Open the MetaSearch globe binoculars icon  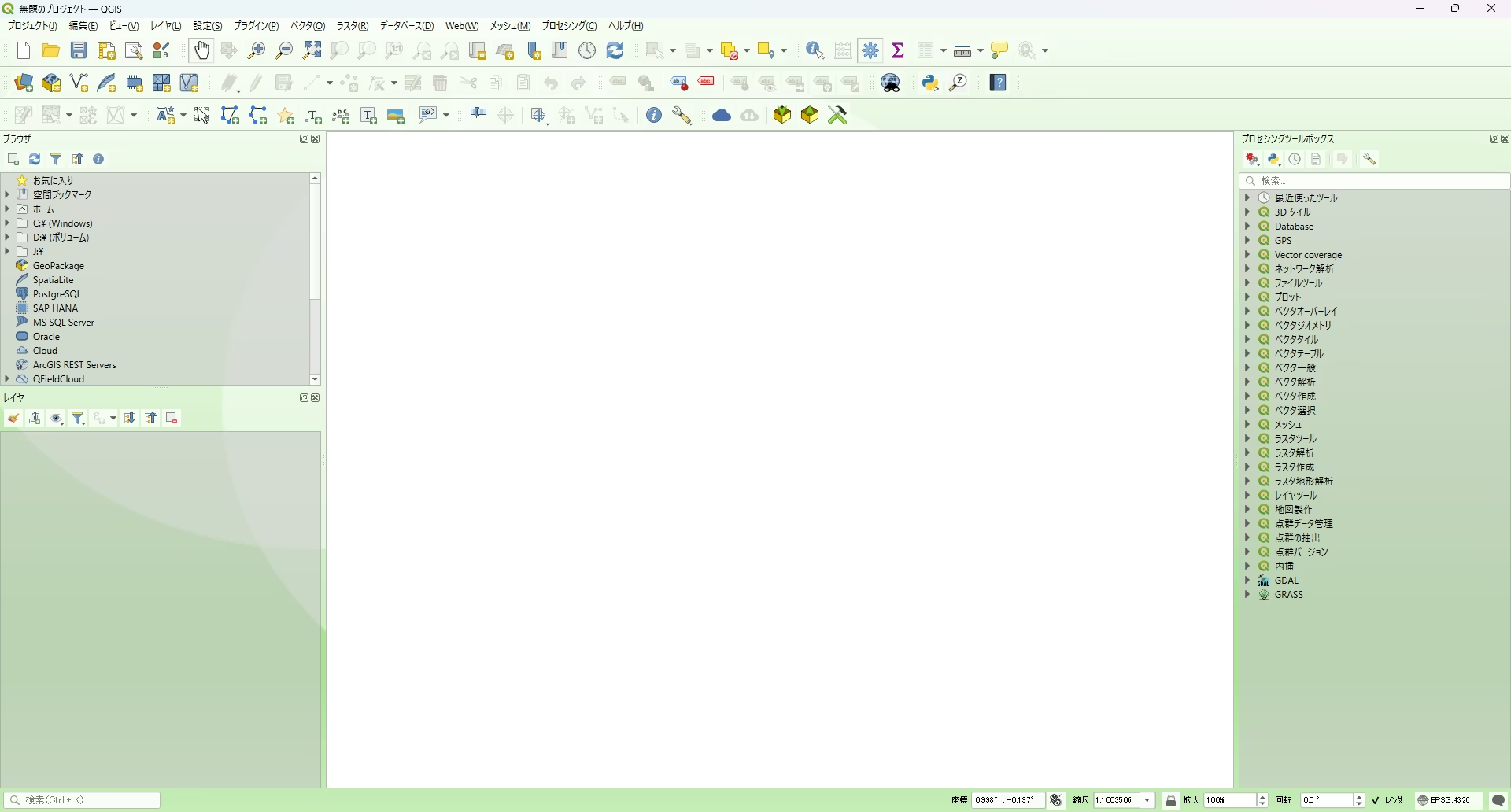click(x=892, y=83)
